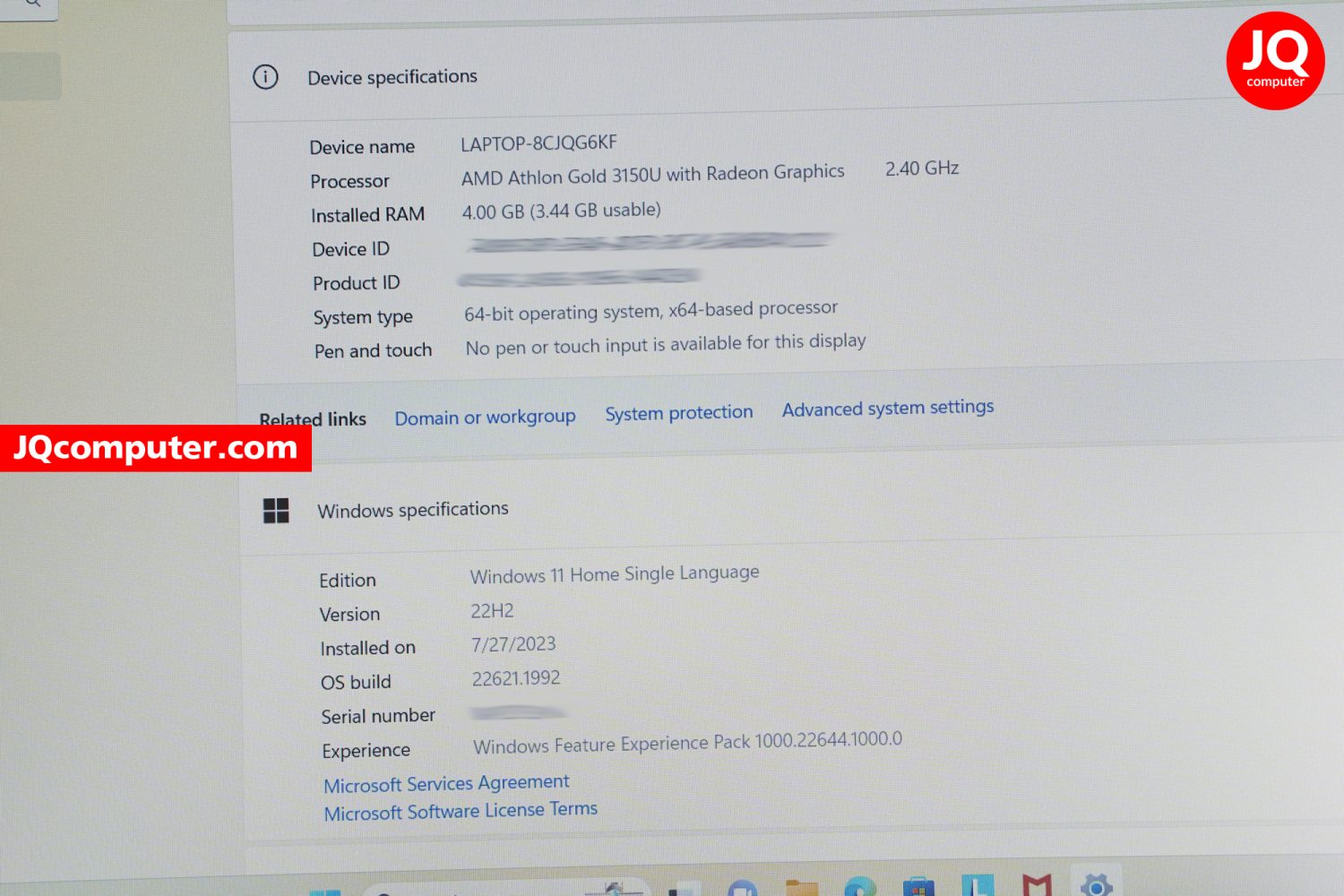Open Settings gear icon in taskbar

click(x=1097, y=885)
